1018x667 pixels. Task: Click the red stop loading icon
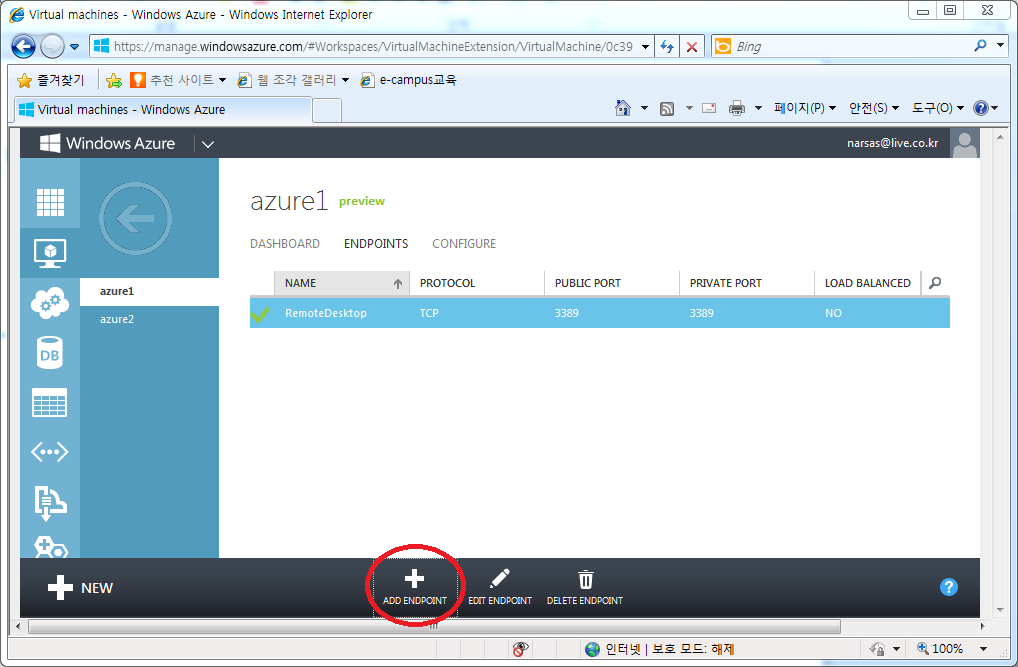(692, 47)
